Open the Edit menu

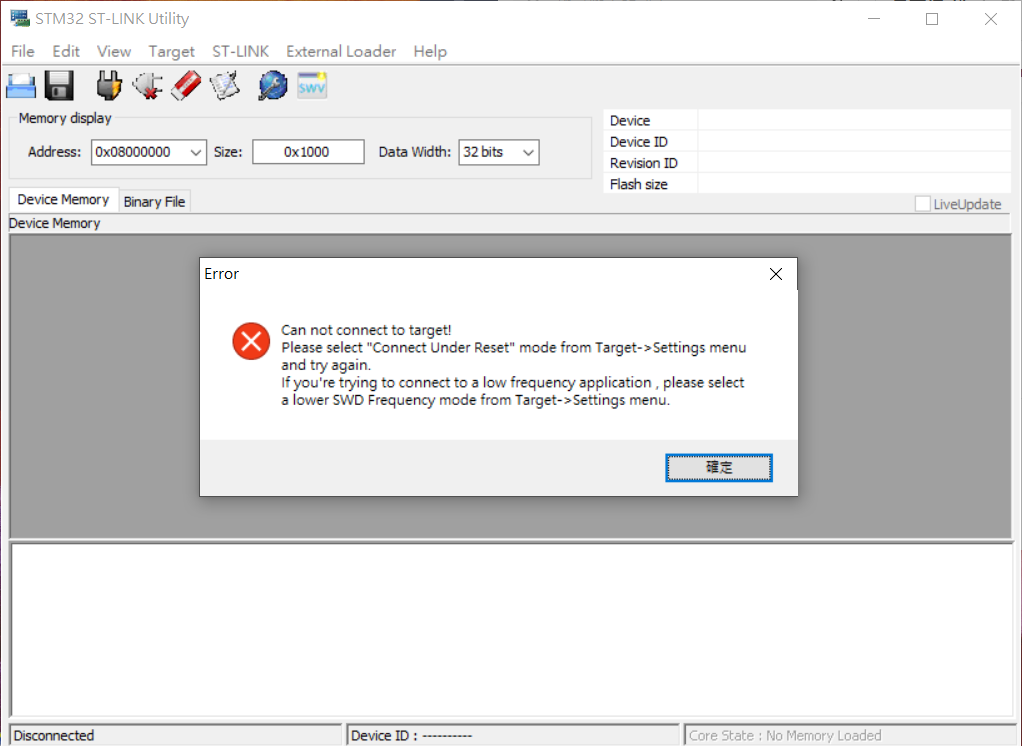pos(66,51)
